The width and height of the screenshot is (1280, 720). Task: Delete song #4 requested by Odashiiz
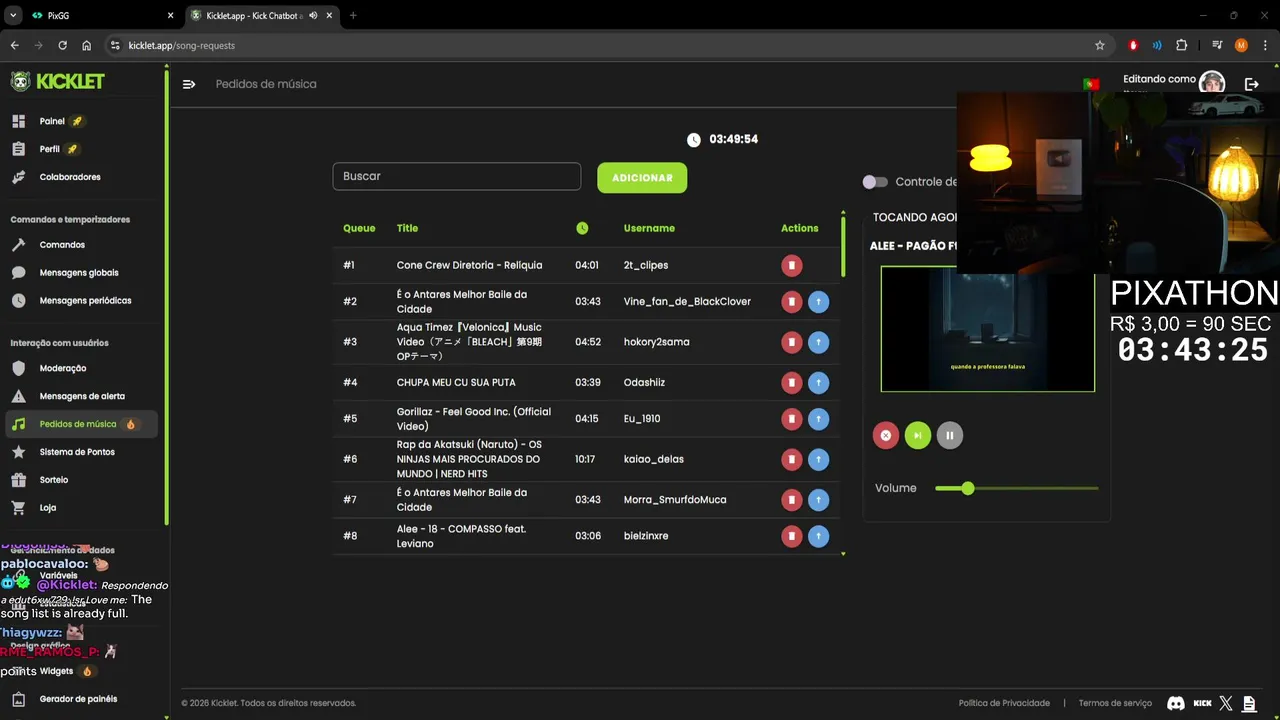coord(791,382)
